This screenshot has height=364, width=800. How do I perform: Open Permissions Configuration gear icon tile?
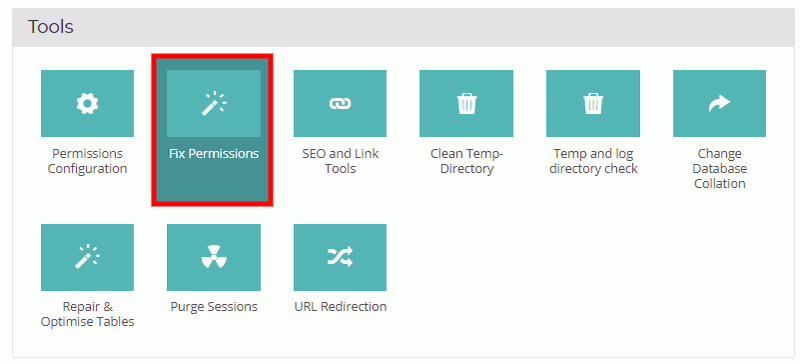coord(87,104)
